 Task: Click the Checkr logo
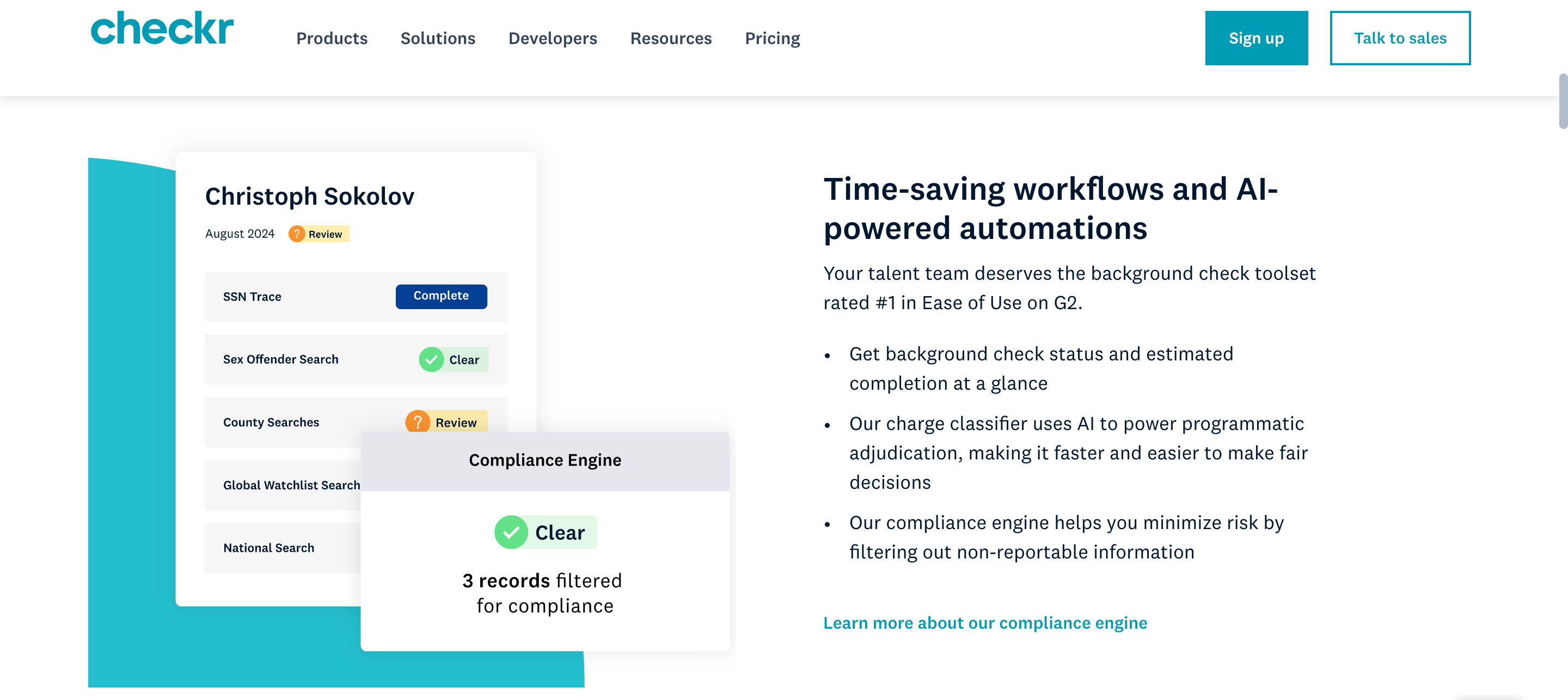tap(162, 29)
